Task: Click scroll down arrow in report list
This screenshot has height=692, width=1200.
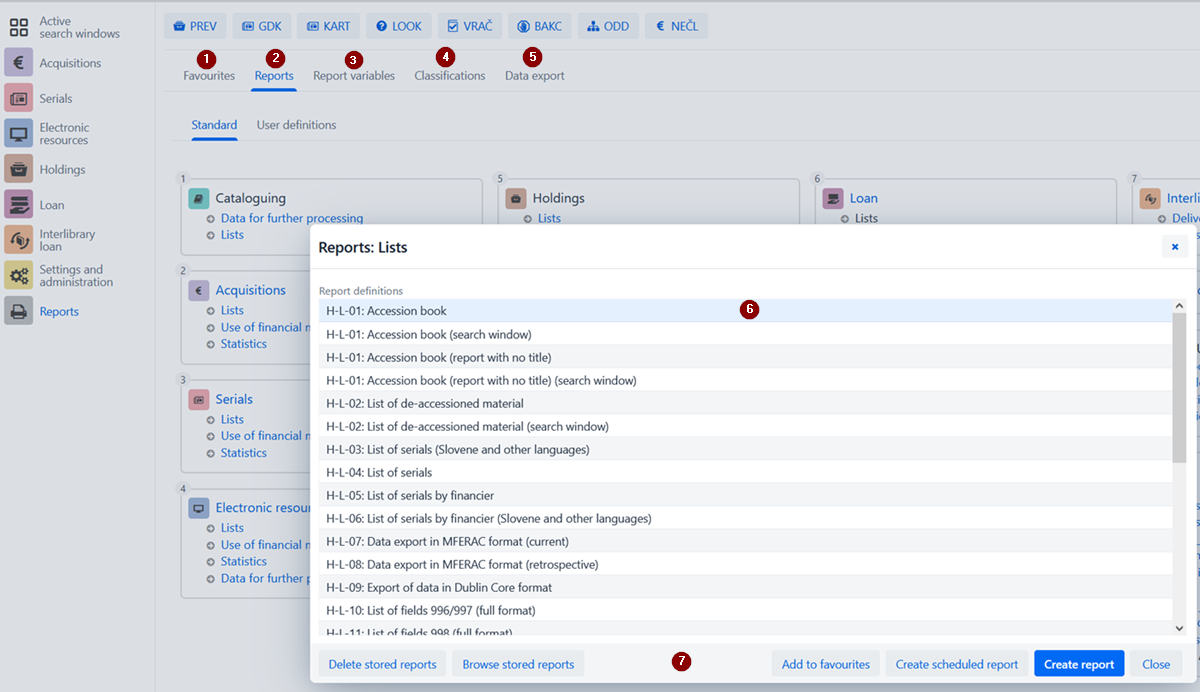Action: point(1179,628)
